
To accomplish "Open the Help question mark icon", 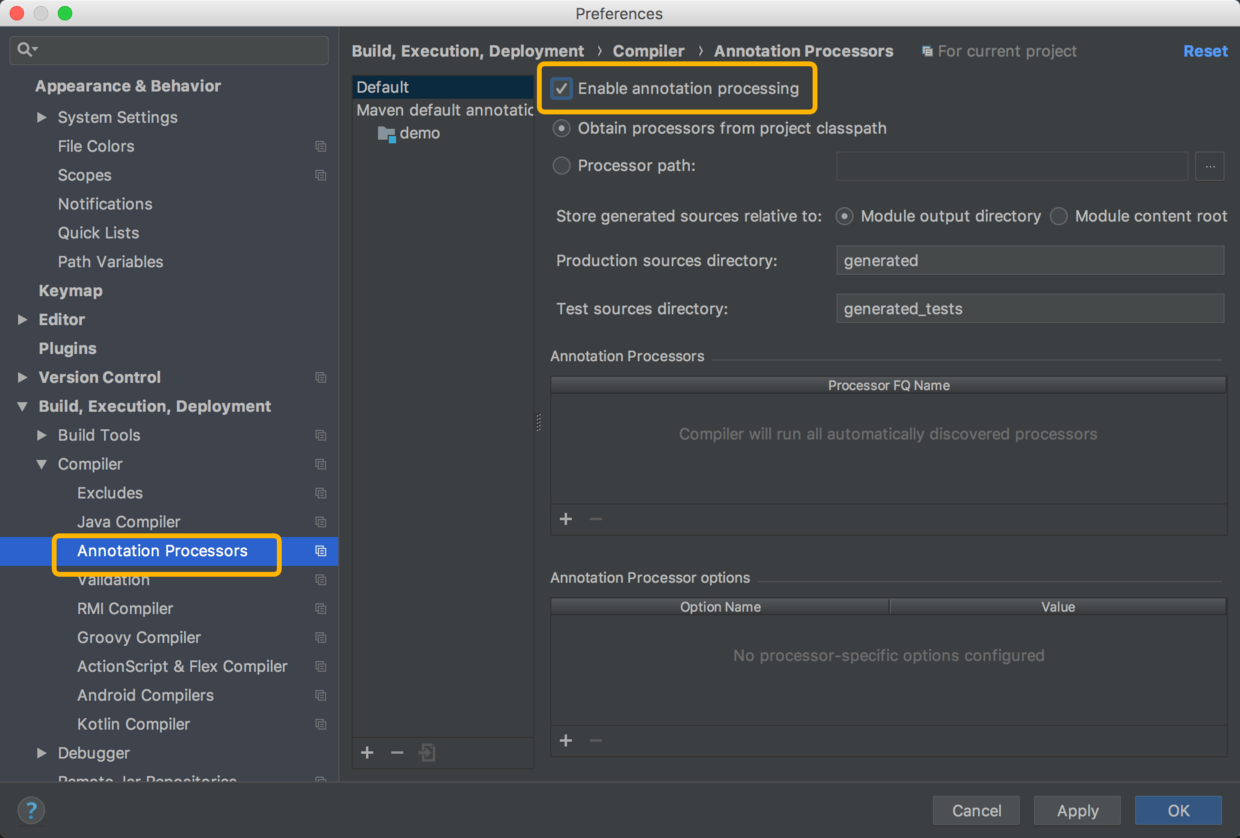I will (x=30, y=811).
